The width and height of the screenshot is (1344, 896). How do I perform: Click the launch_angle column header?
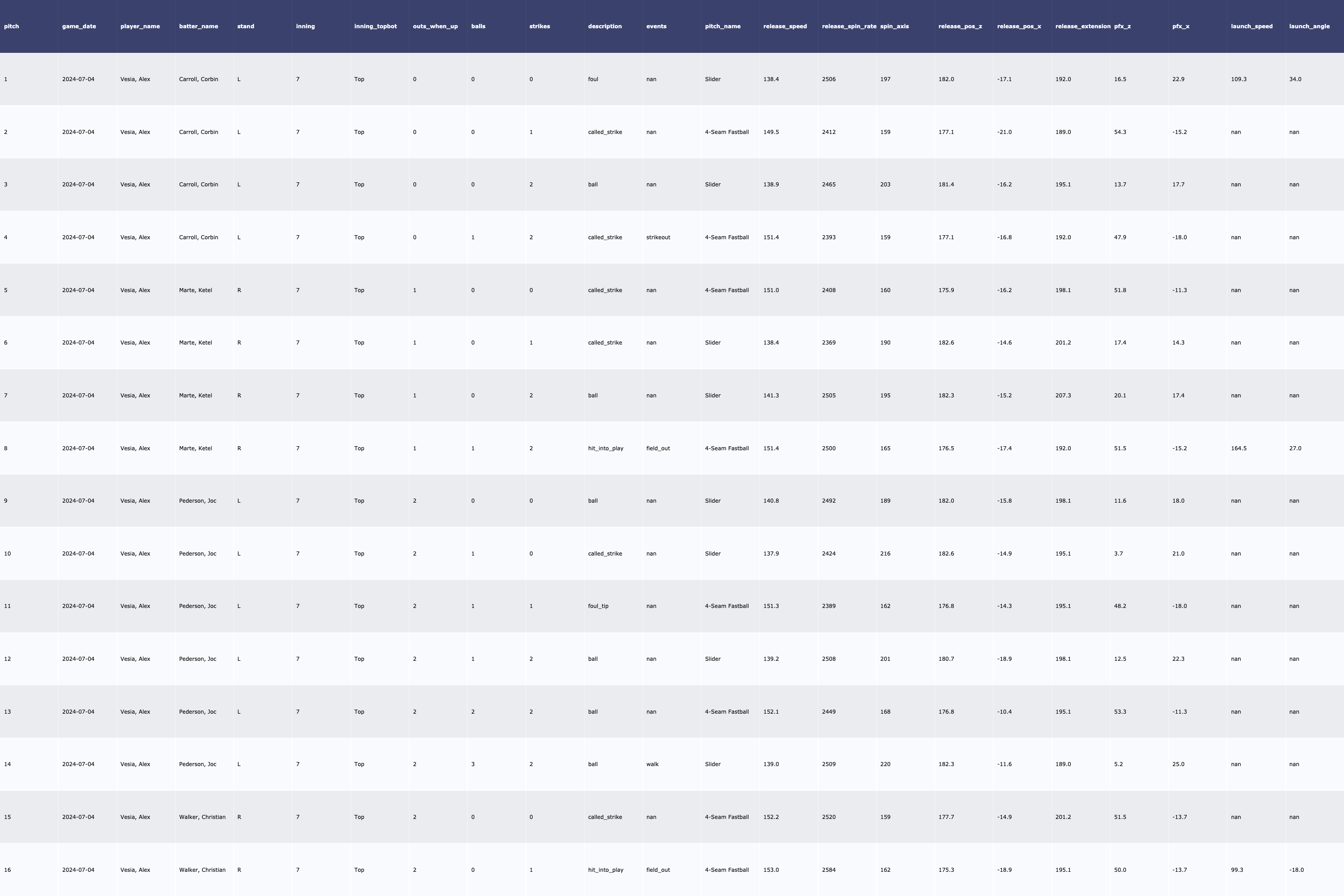[x=1309, y=26]
